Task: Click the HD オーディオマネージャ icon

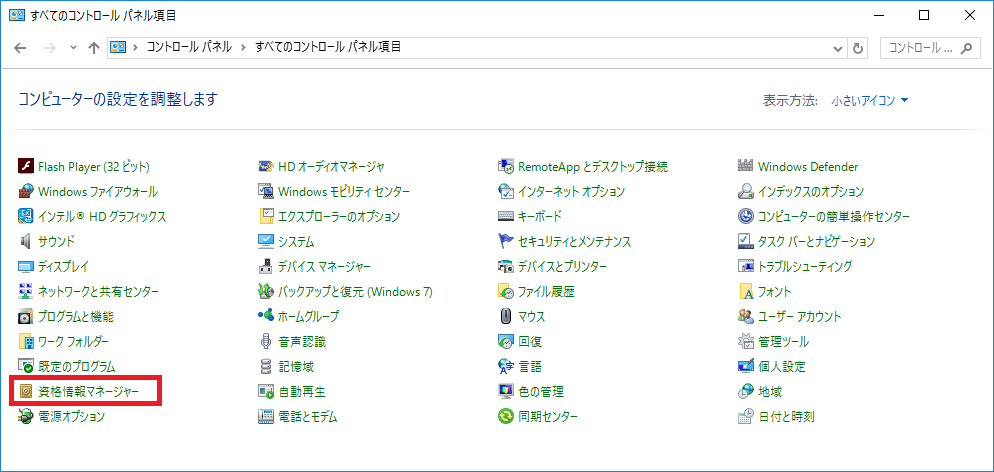Action: (x=266, y=167)
